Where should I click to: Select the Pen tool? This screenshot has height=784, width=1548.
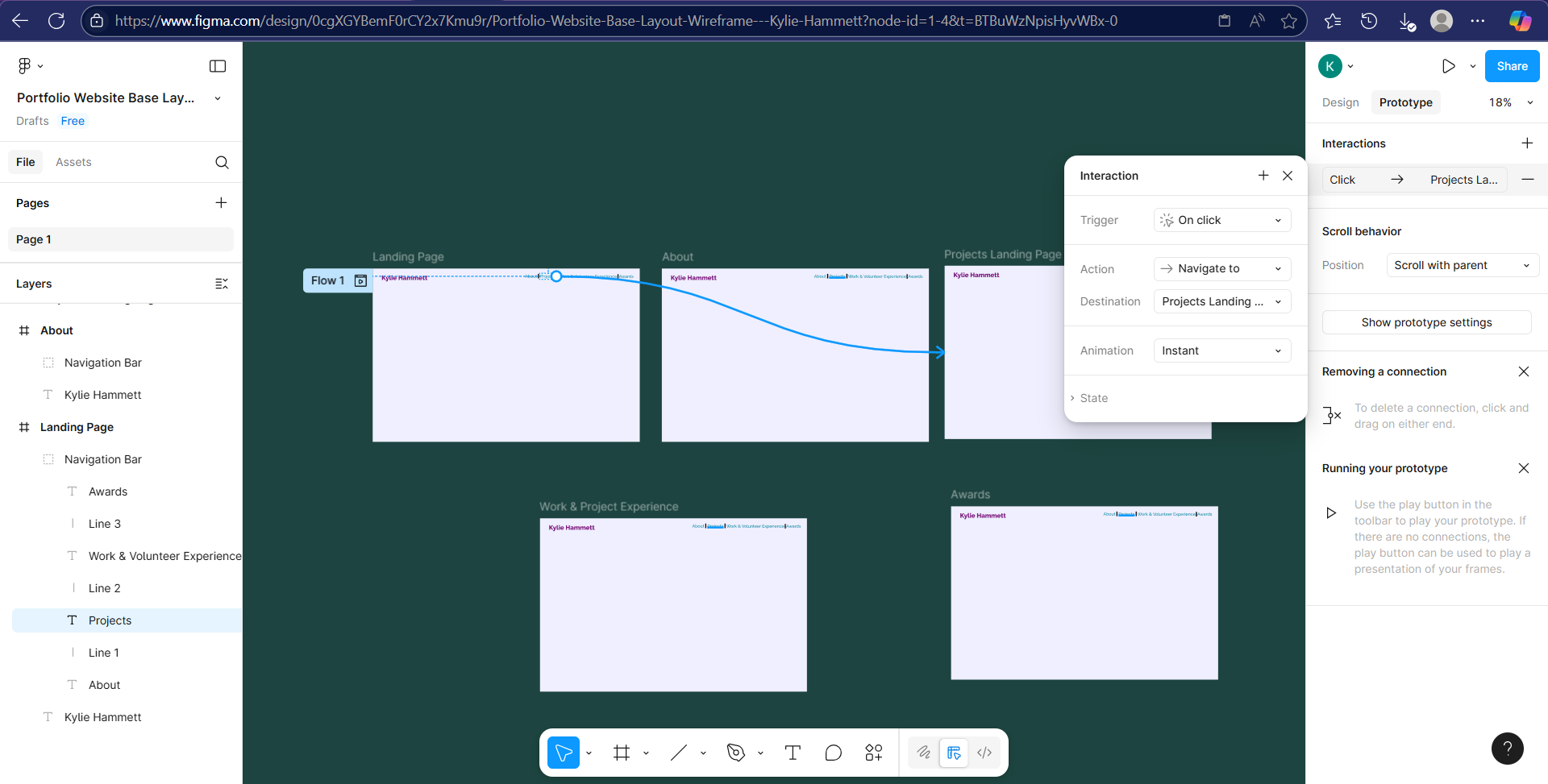tap(736, 753)
